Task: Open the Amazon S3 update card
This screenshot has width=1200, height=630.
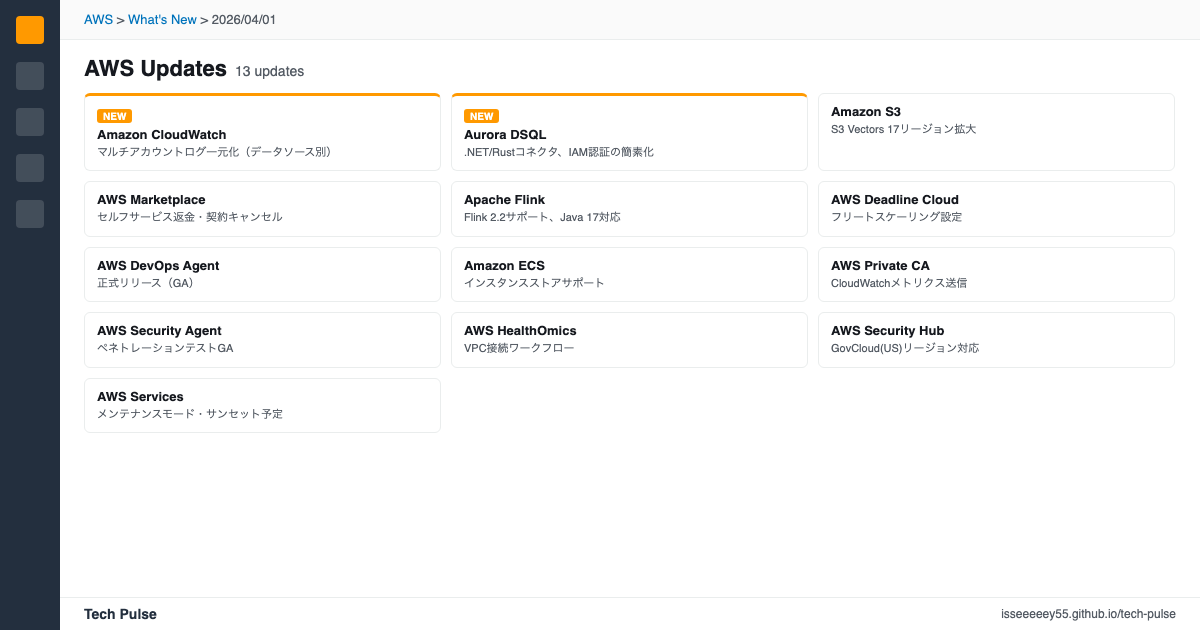Action: 995,132
